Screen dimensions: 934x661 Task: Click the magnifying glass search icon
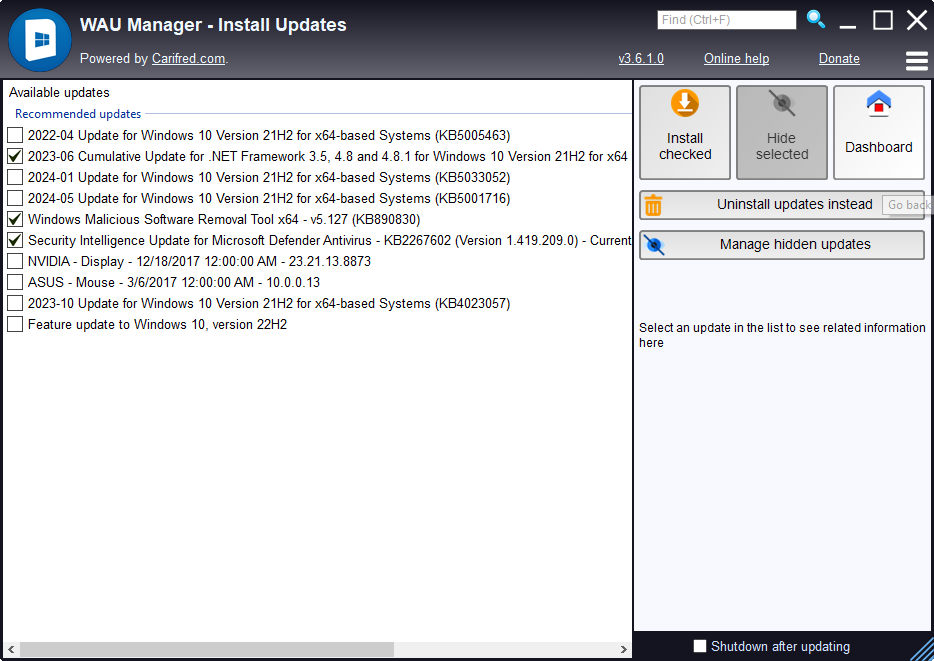(815, 19)
